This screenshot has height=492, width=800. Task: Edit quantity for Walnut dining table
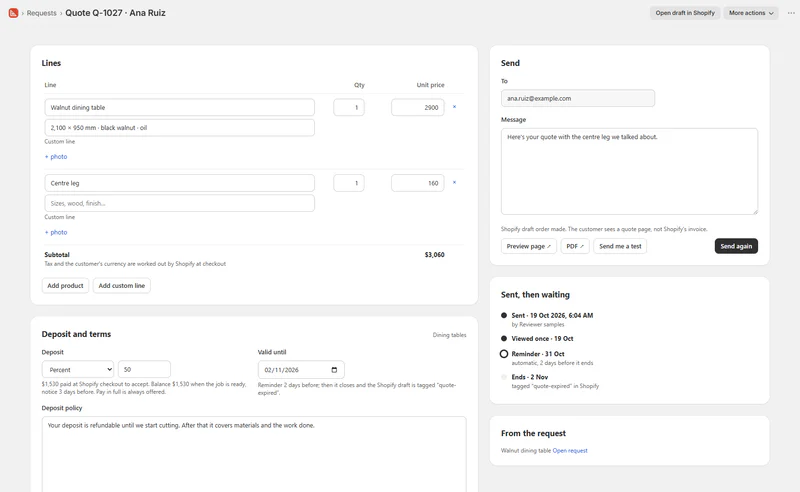(x=349, y=107)
